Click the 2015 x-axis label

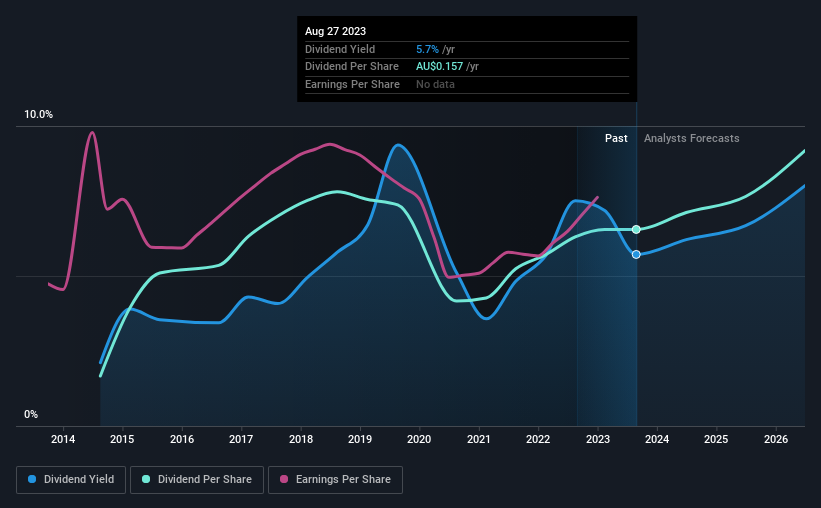pyautogui.click(x=122, y=439)
